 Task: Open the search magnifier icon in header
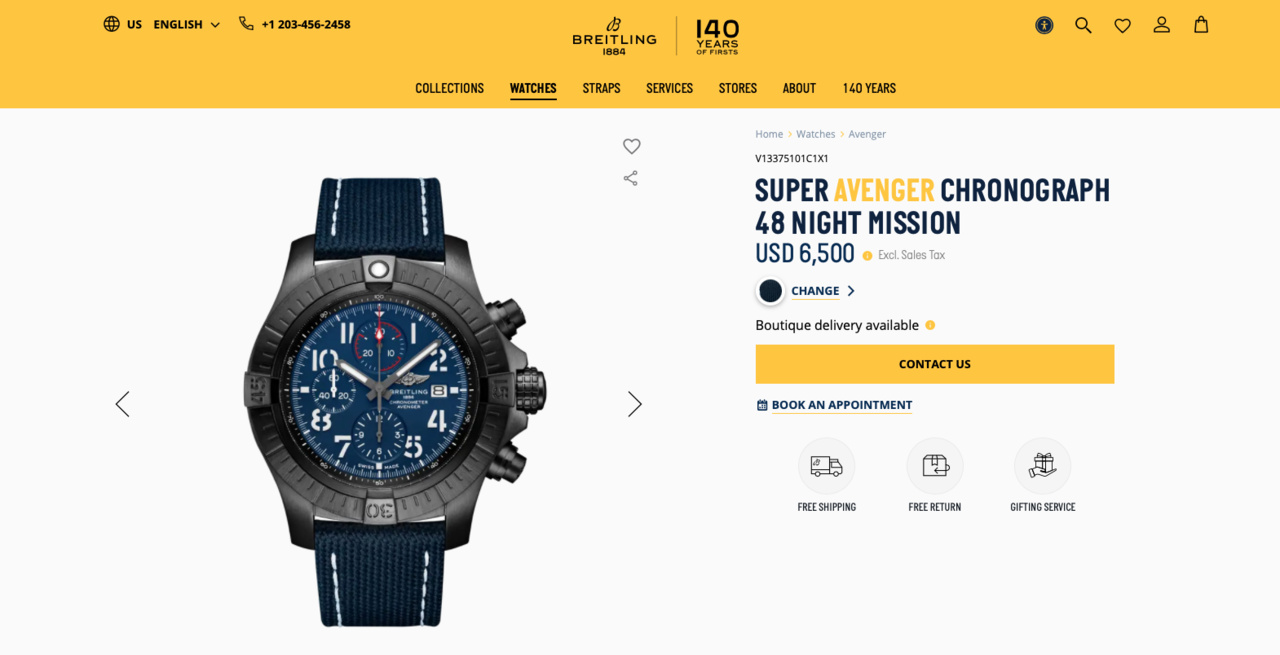click(1083, 25)
